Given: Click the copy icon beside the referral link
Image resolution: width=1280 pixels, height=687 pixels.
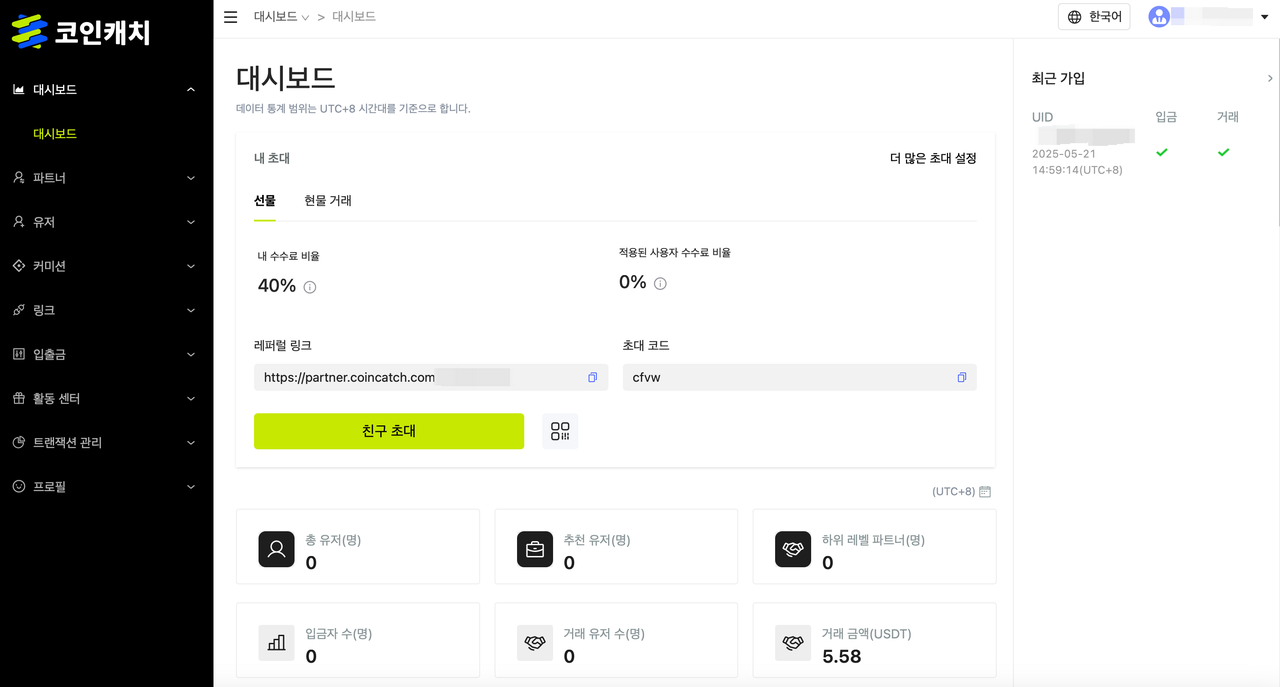Looking at the screenshot, I should click(x=592, y=377).
